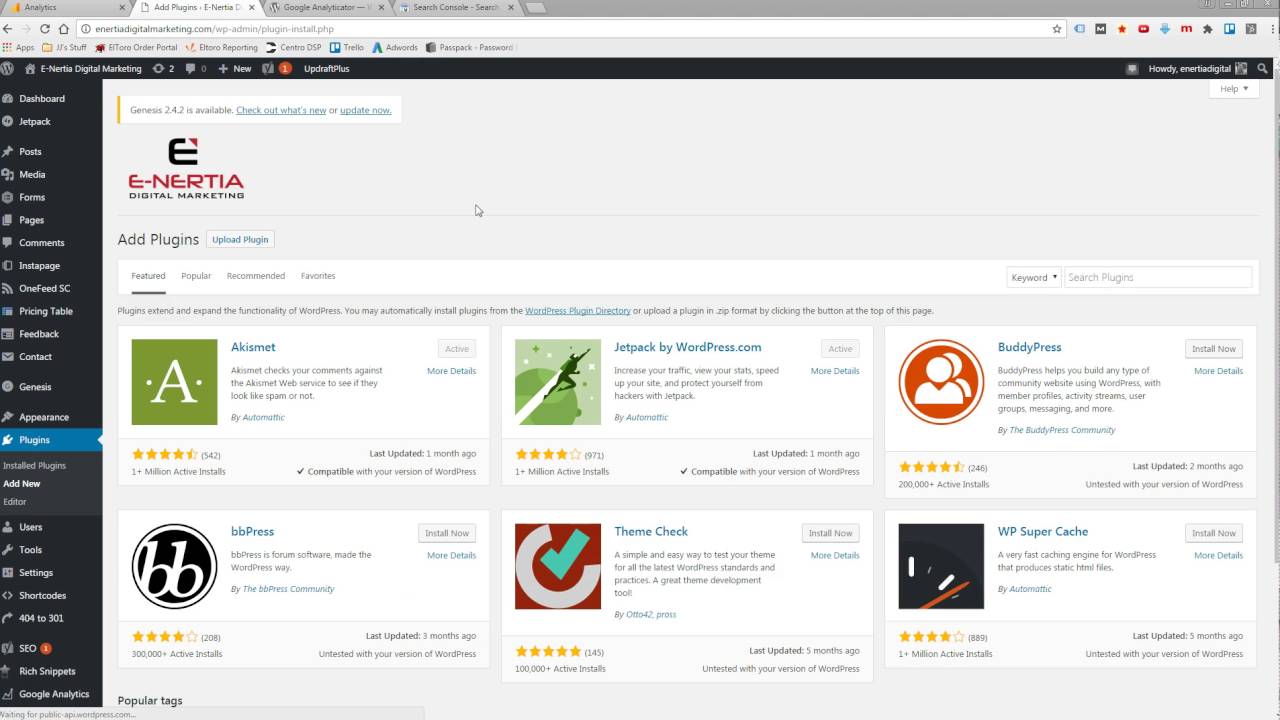Click the Comments sidebar icon
Viewport: 1280px width, 720px height.
point(8,243)
